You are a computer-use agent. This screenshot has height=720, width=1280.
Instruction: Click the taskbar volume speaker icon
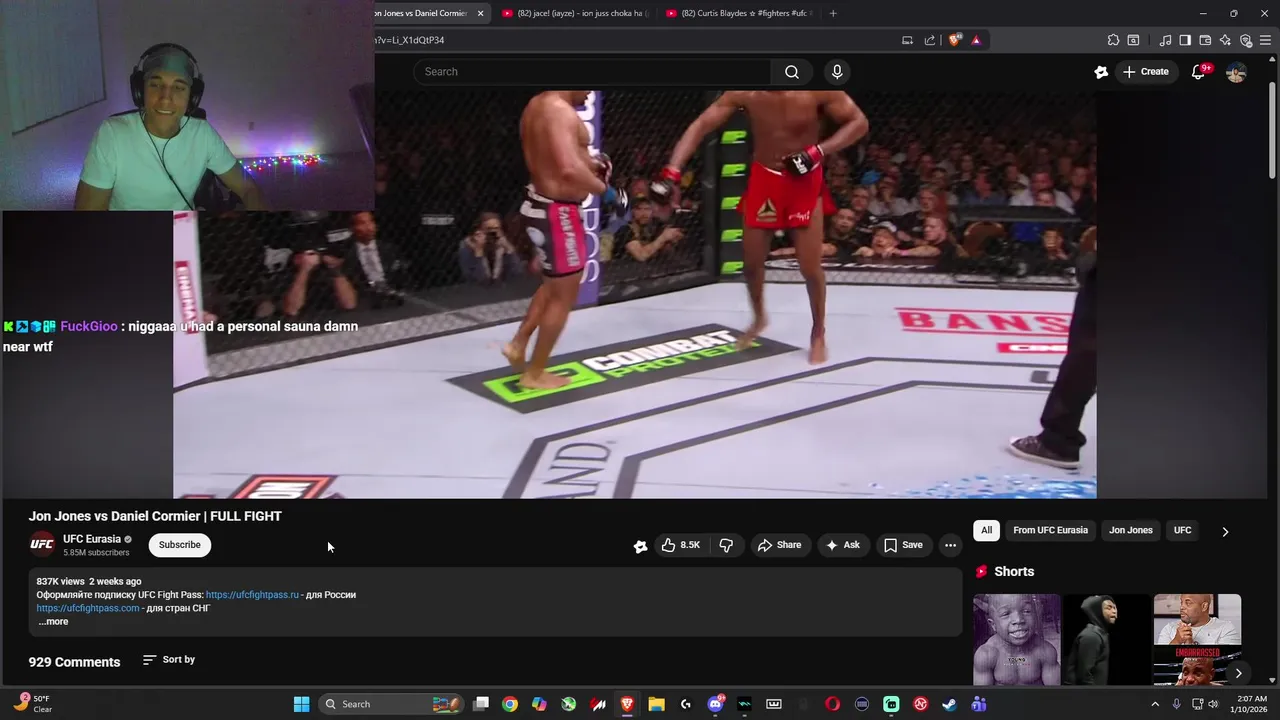point(1213,704)
